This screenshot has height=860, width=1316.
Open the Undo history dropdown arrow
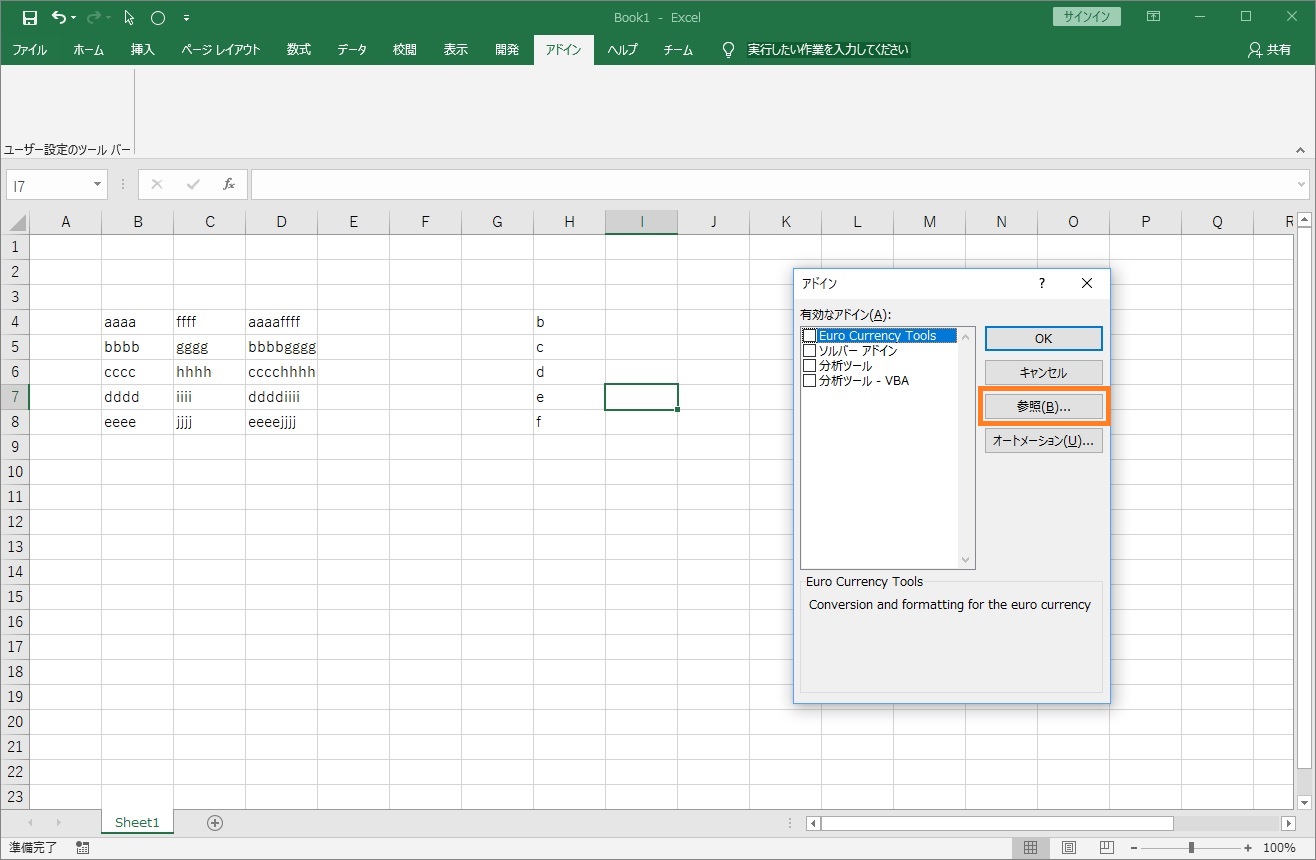(x=74, y=18)
